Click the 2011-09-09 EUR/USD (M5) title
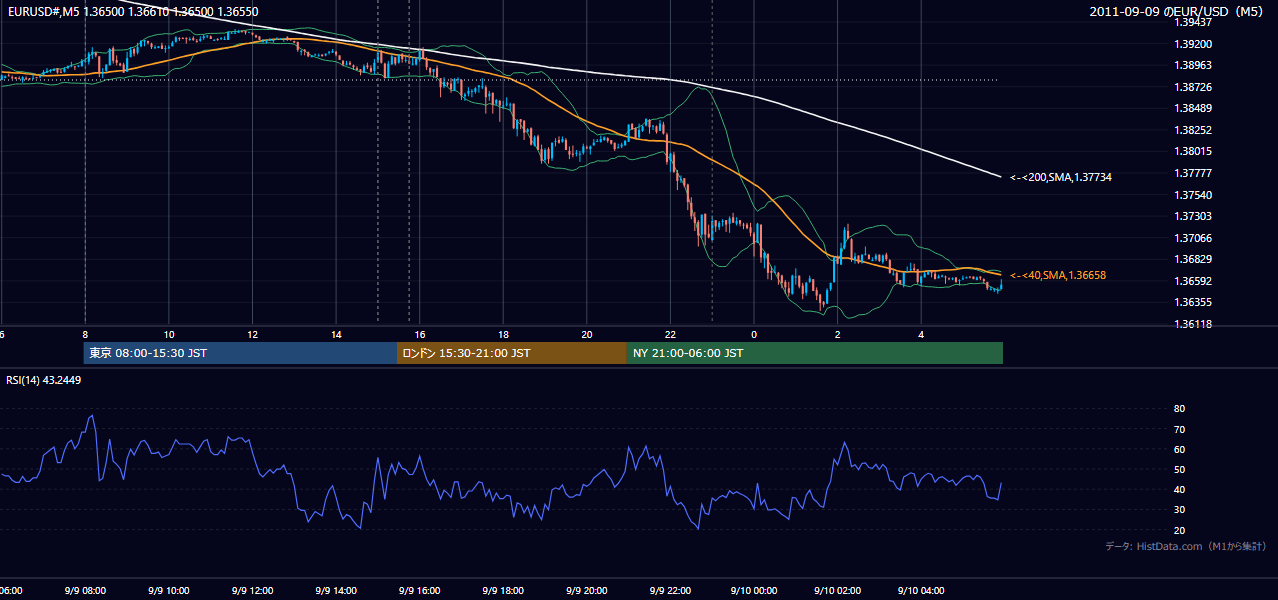The width and height of the screenshot is (1278, 600). coord(1176,12)
